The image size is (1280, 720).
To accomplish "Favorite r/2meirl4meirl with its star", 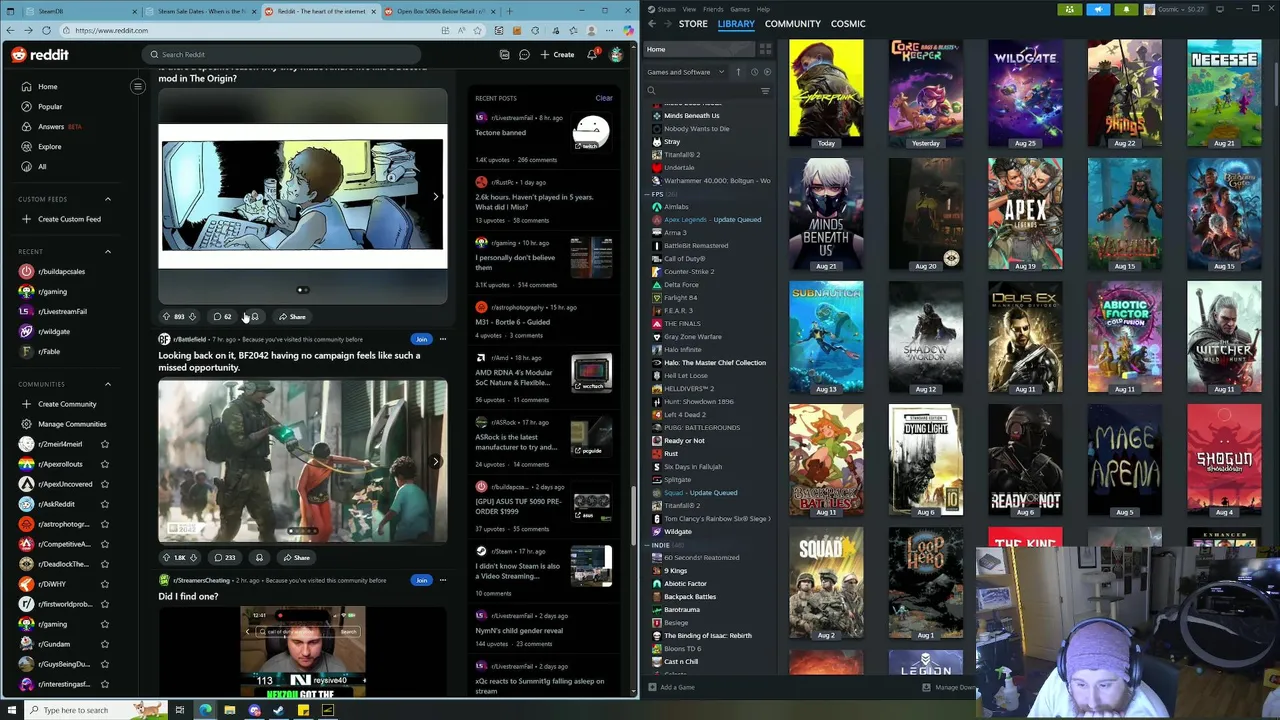I will [105, 444].
